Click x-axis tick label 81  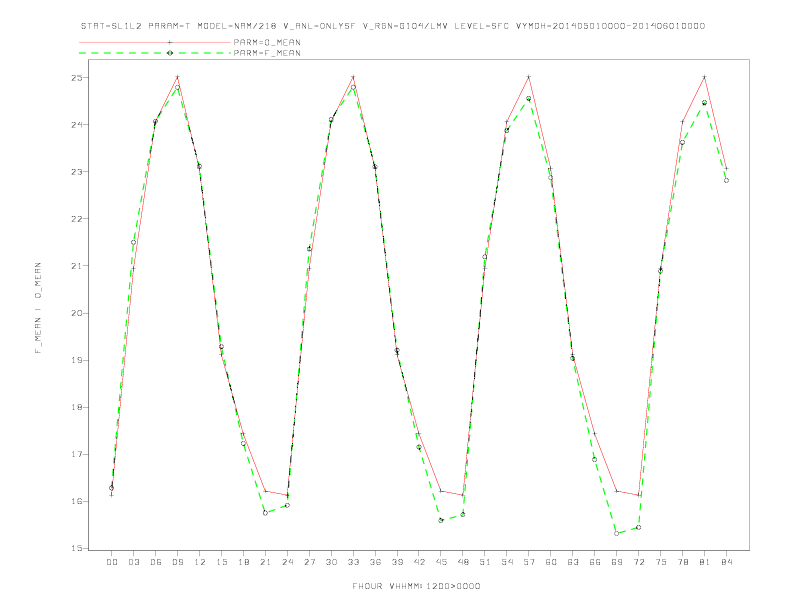coord(705,562)
